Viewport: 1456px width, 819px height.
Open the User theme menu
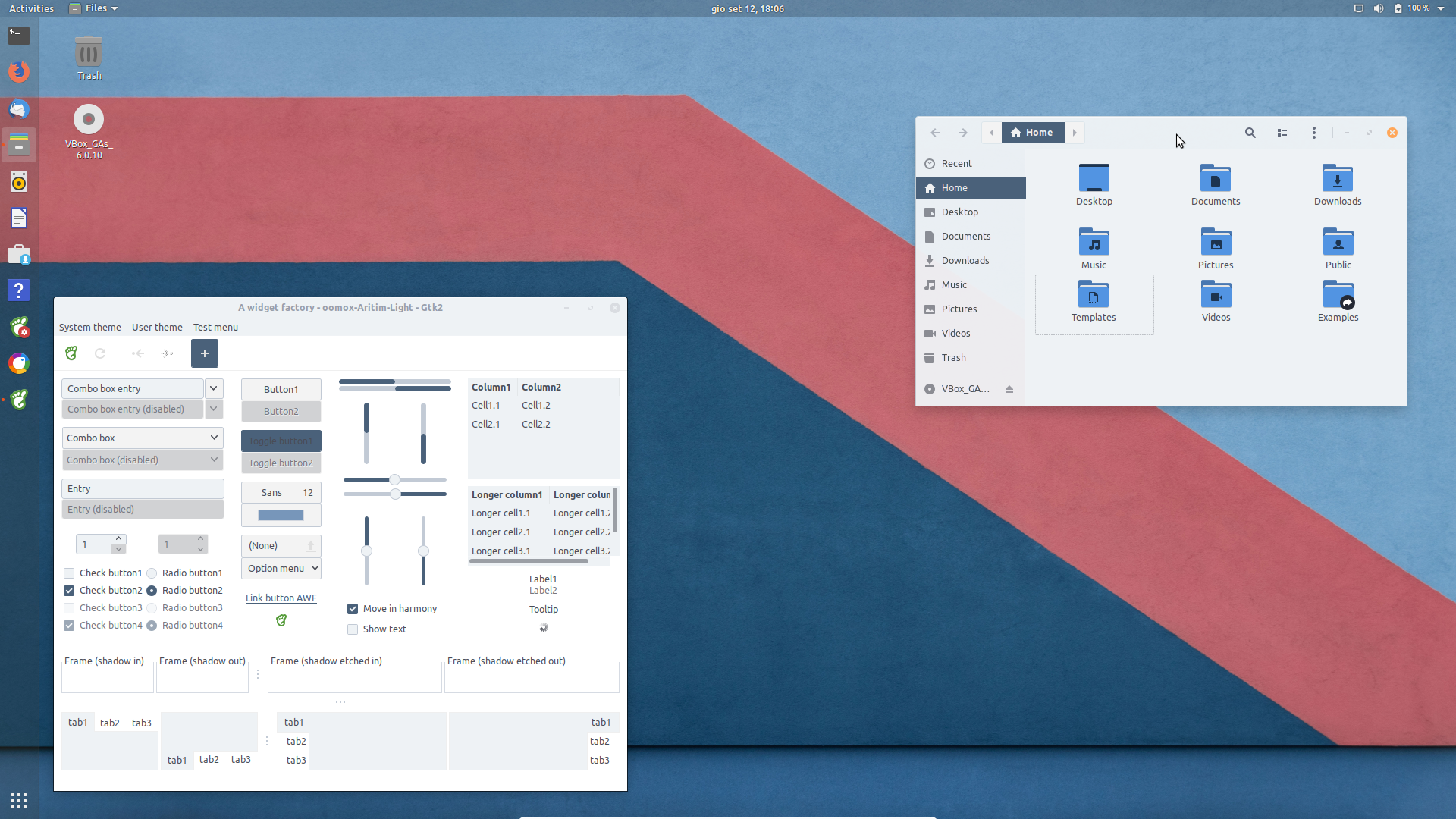coord(157,328)
